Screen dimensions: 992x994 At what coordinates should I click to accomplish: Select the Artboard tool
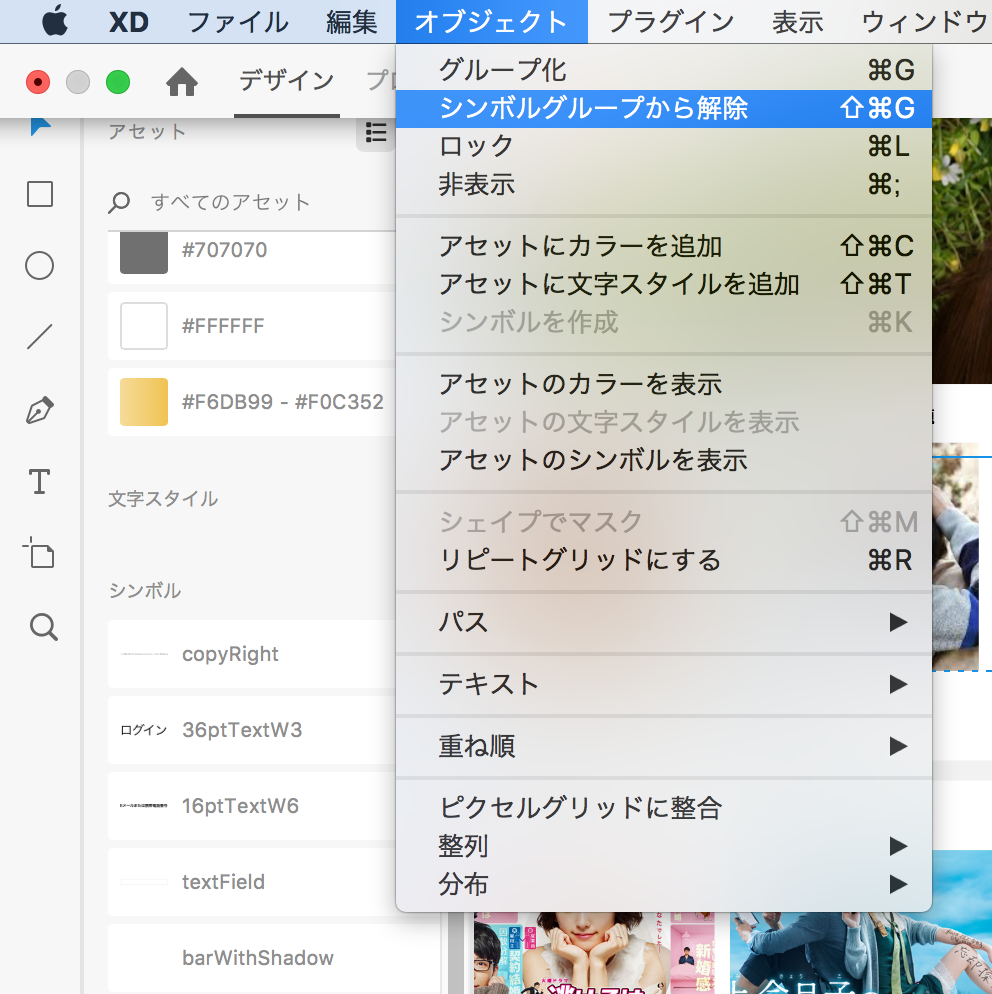pyautogui.click(x=40, y=554)
